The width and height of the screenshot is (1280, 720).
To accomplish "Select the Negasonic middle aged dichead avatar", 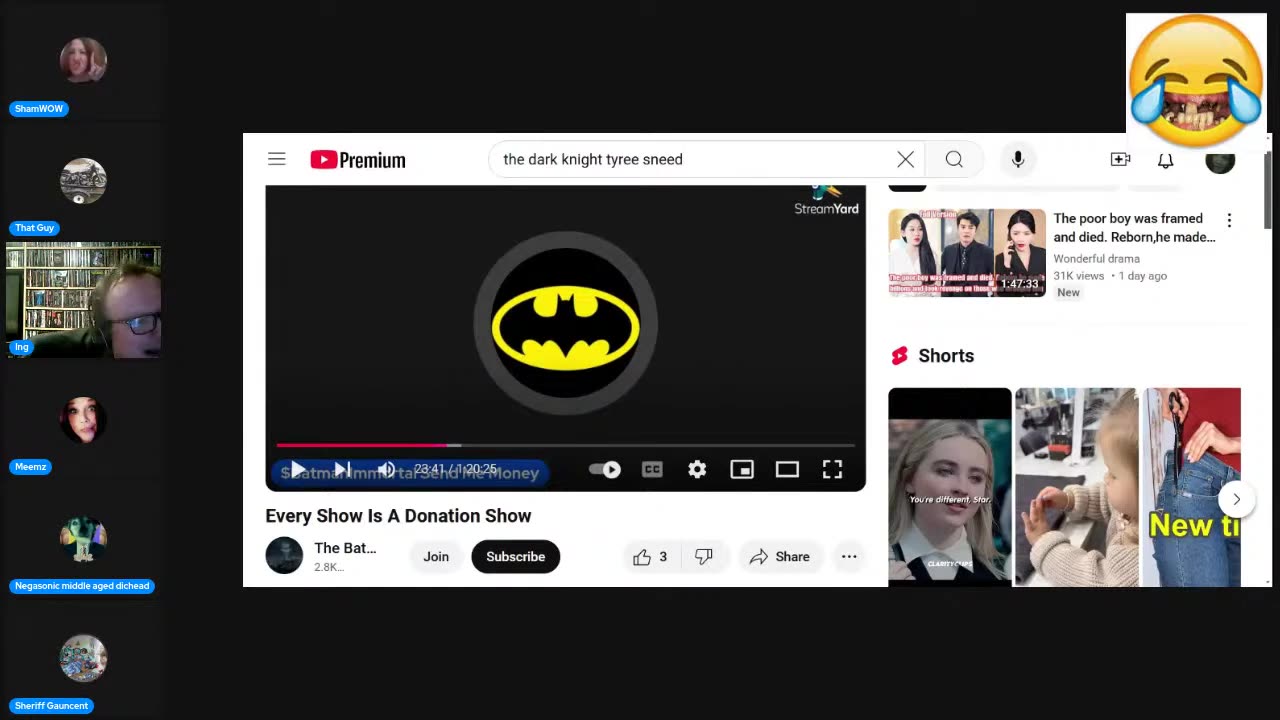I will pyautogui.click(x=83, y=539).
